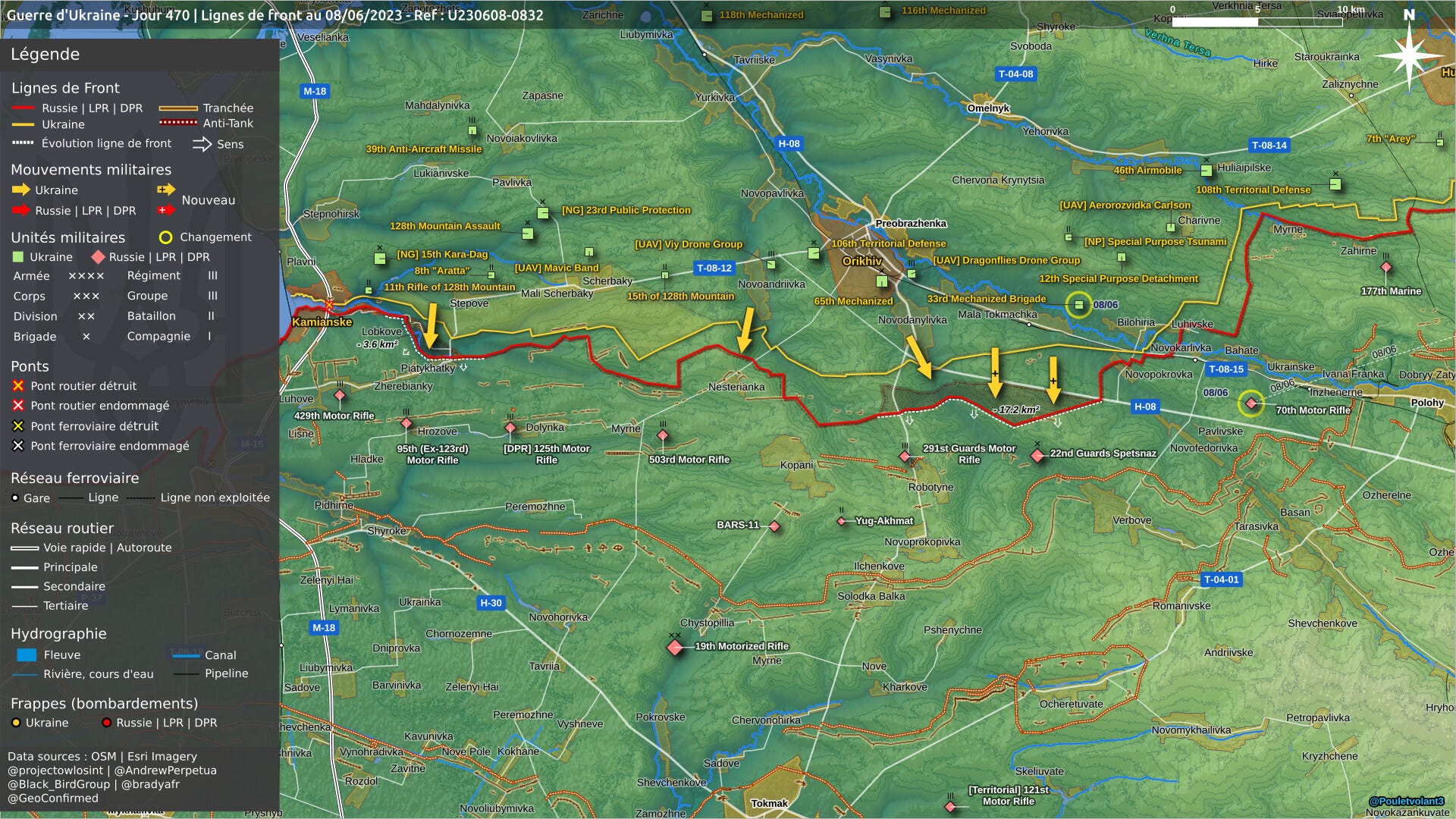Click the Ocheretuvate village label
Screen dimensions: 1456x819
click(x=1071, y=704)
